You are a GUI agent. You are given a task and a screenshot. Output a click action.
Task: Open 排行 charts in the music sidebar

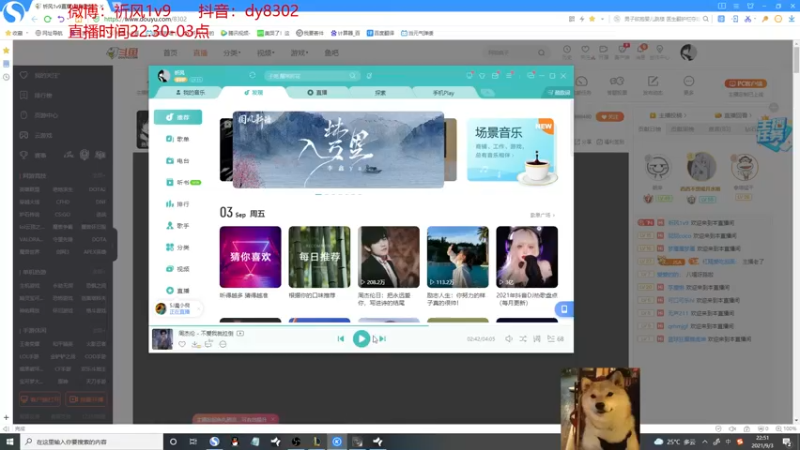[x=178, y=204]
